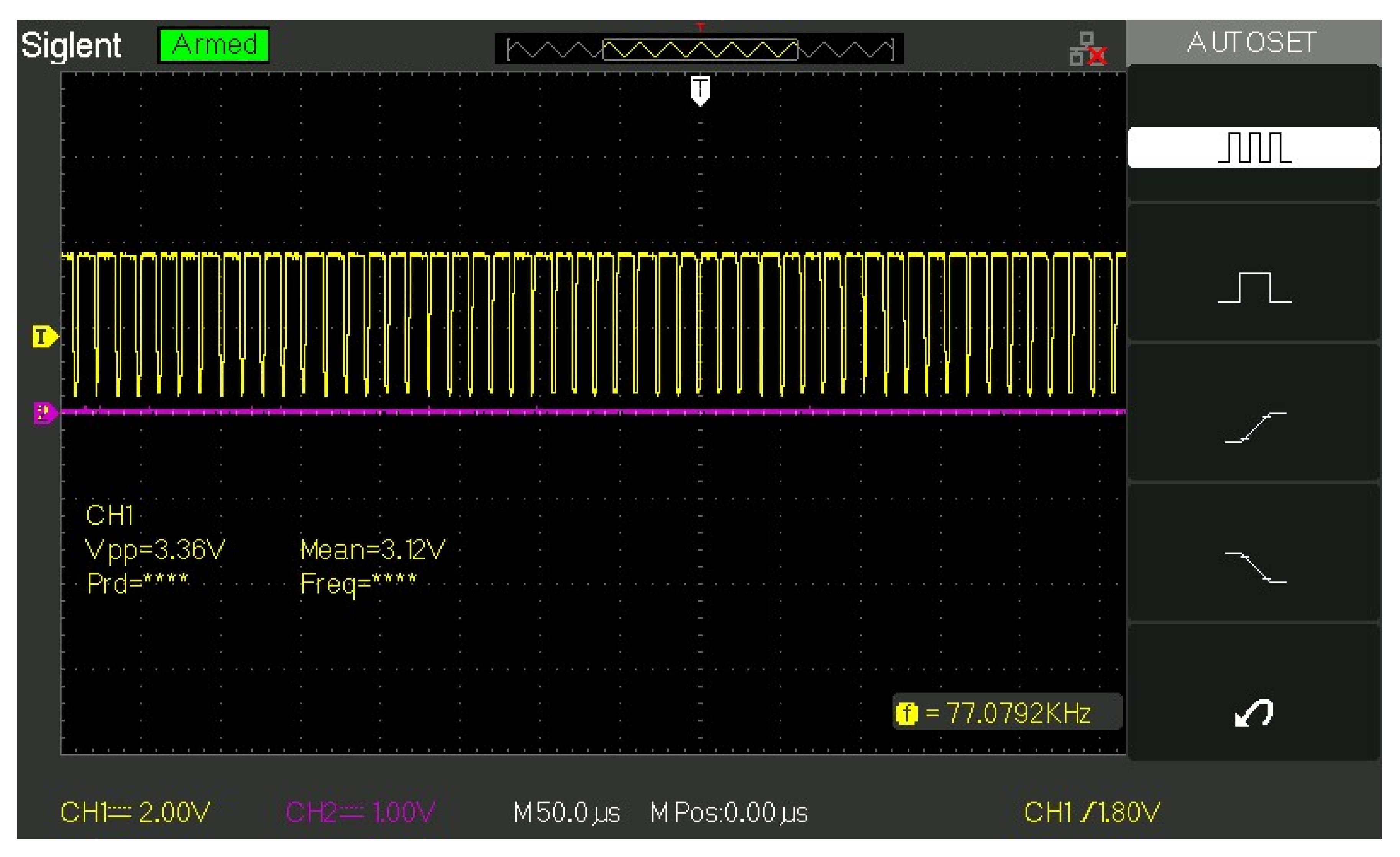This screenshot has width=1400, height=857.
Task: Click the CH2 1.00V scale readout
Action: 360,812
